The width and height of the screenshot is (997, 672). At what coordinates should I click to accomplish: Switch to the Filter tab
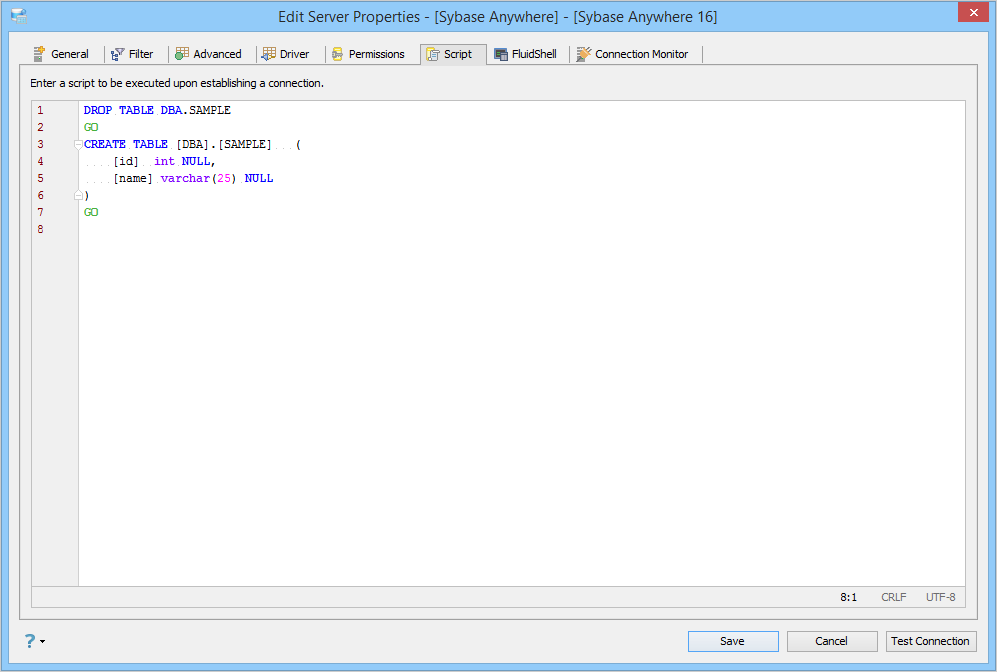(133, 54)
